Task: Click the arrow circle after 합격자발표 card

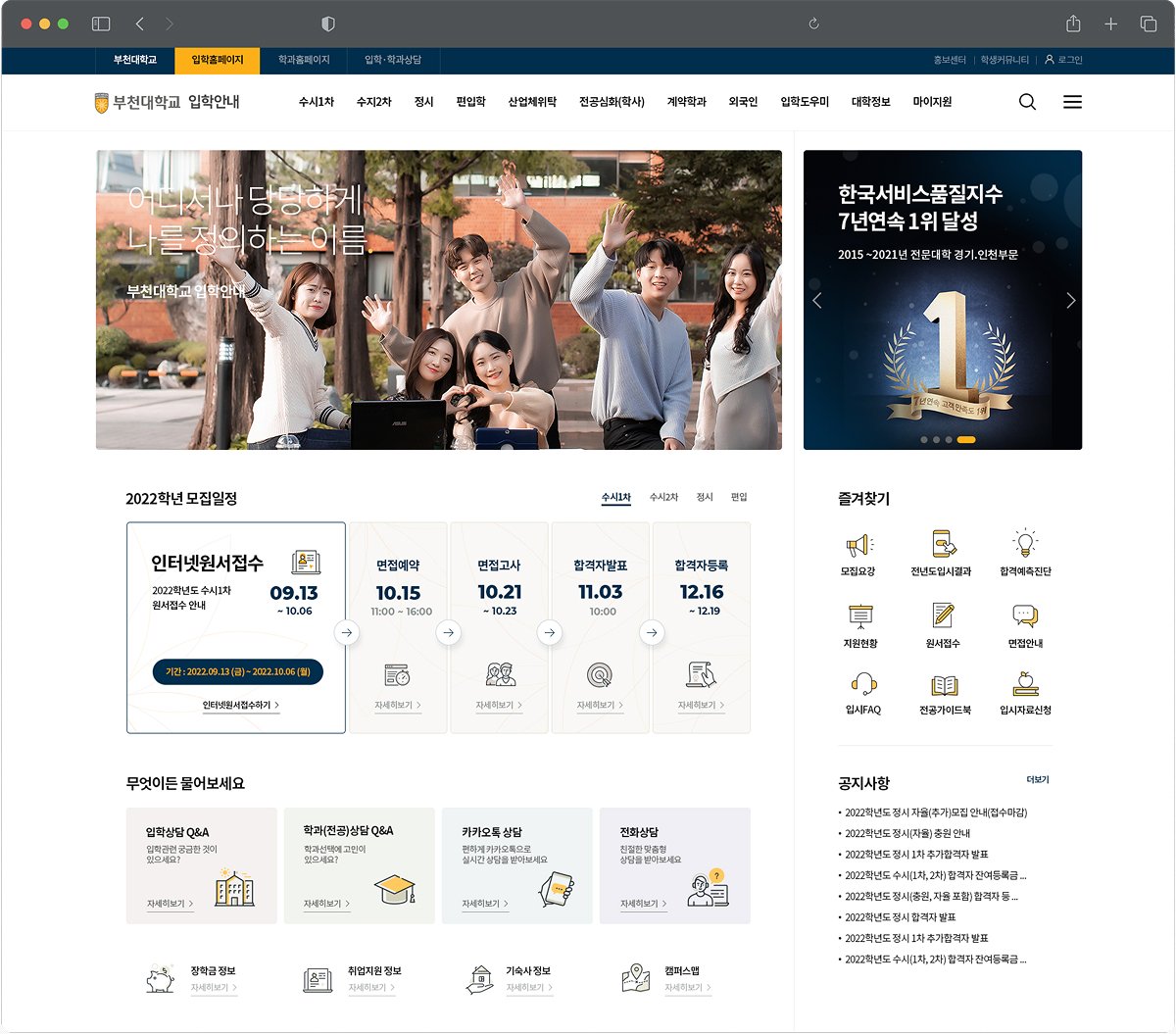Action: click(x=652, y=633)
